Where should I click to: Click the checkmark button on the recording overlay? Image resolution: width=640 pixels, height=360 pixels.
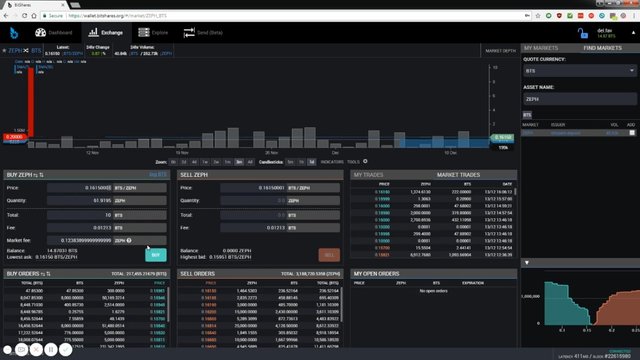coord(66,350)
